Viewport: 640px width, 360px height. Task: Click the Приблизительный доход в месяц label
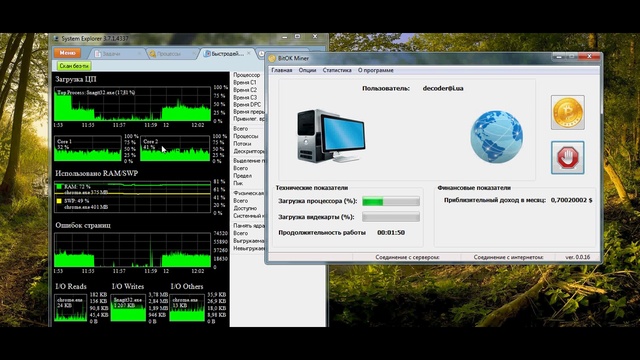[x=495, y=200]
